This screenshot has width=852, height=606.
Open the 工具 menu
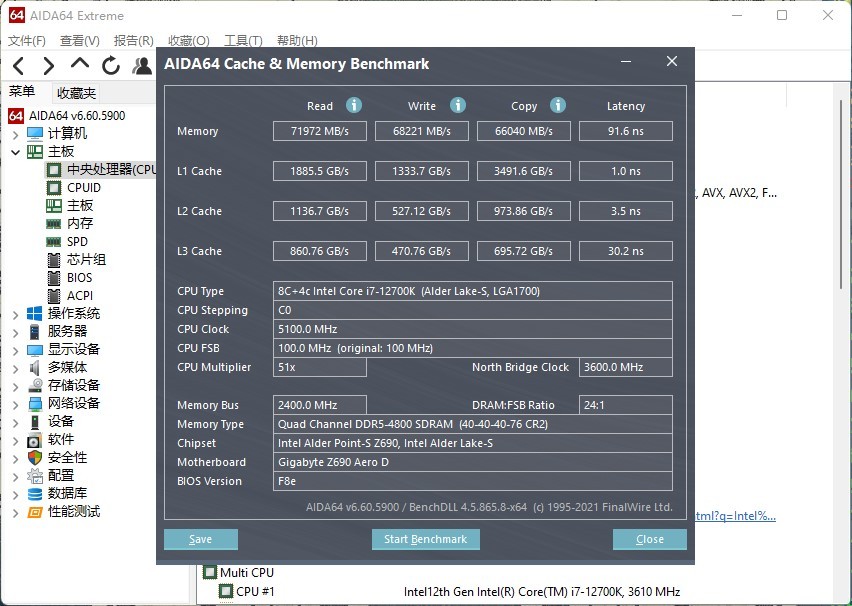coord(242,40)
